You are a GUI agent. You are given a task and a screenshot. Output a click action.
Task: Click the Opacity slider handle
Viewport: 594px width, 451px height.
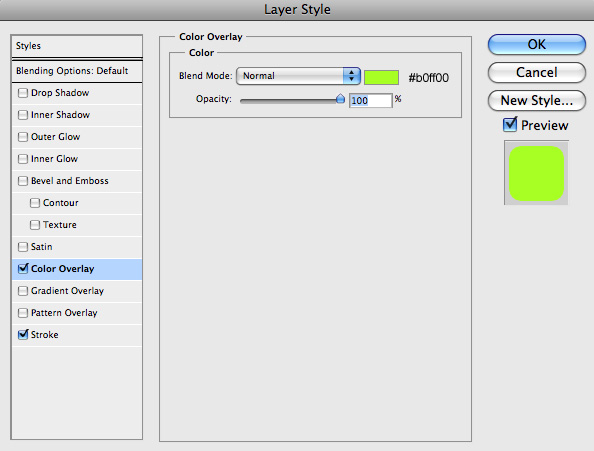tap(340, 99)
